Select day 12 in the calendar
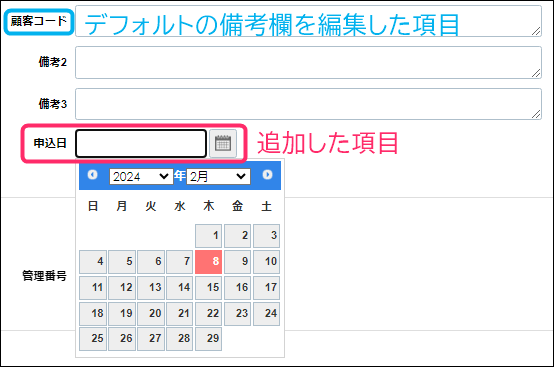This screenshot has height=367, width=554. pyautogui.click(x=122, y=288)
